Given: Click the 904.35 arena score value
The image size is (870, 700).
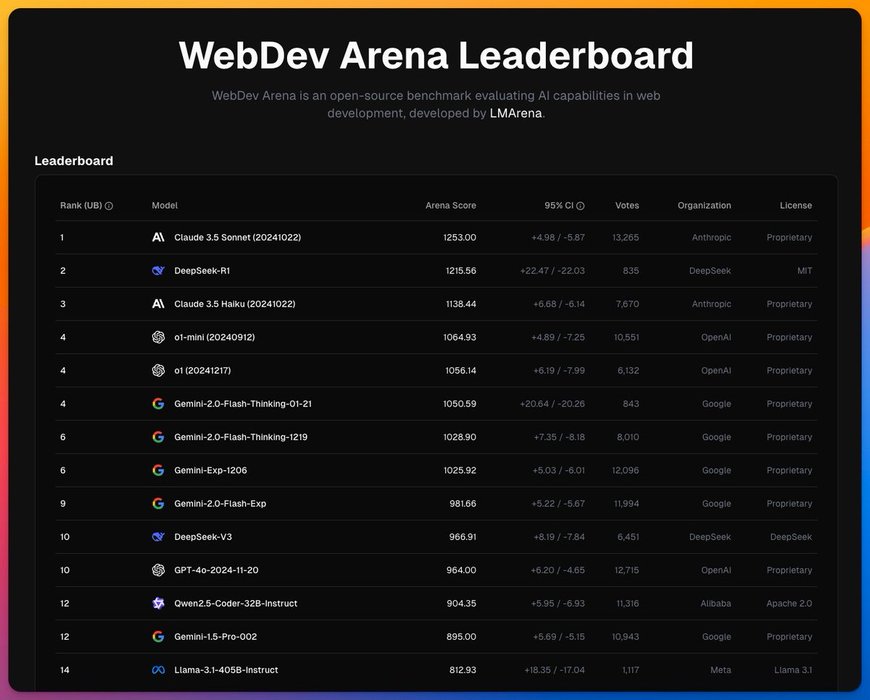Looking at the screenshot, I should pos(461,603).
